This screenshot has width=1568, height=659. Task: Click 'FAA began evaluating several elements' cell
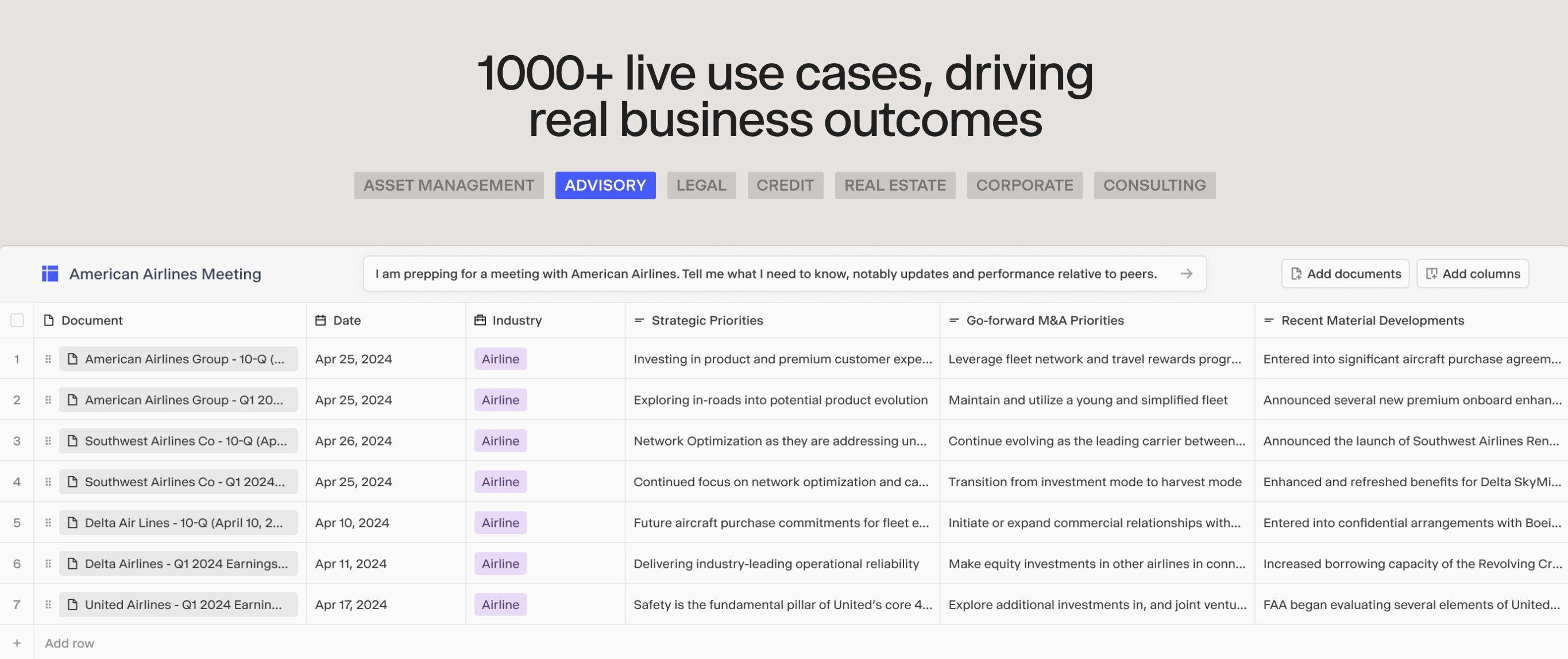pyautogui.click(x=1412, y=604)
